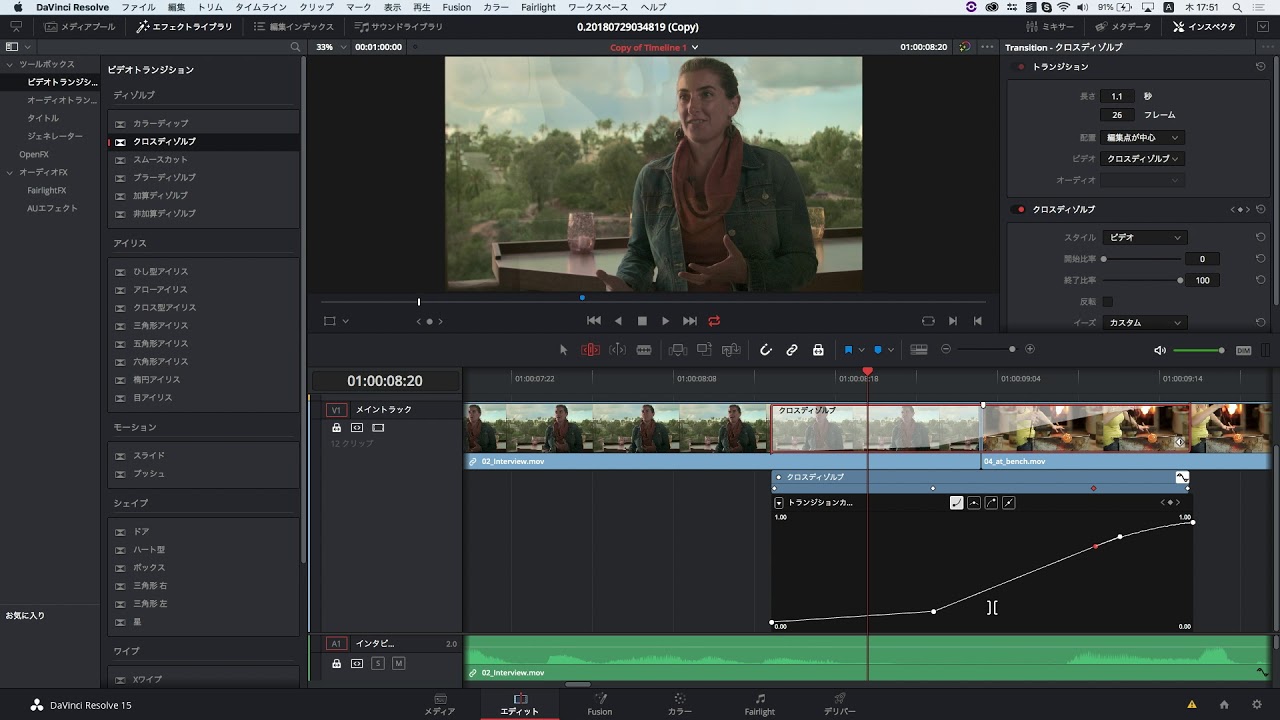Add a blue marker on the timeline
The width and height of the screenshot is (1280, 720).
point(878,350)
